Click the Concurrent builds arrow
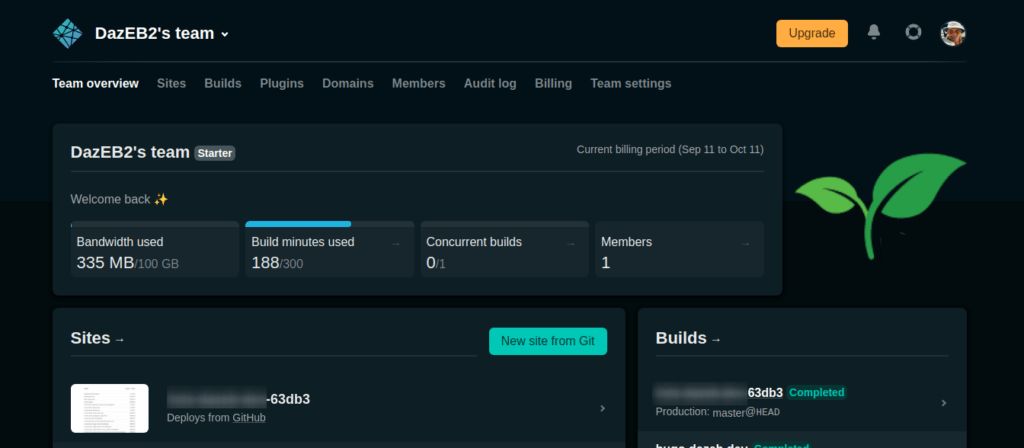The width and height of the screenshot is (1024, 448). tap(571, 244)
